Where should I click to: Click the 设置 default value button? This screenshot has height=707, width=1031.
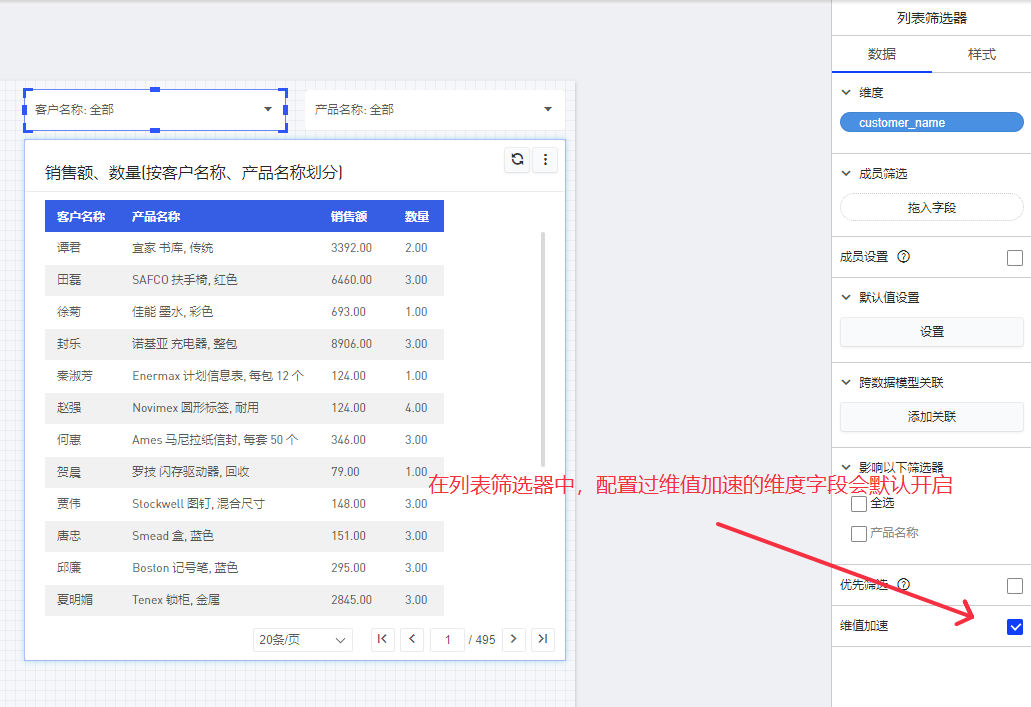click(931, 332)
